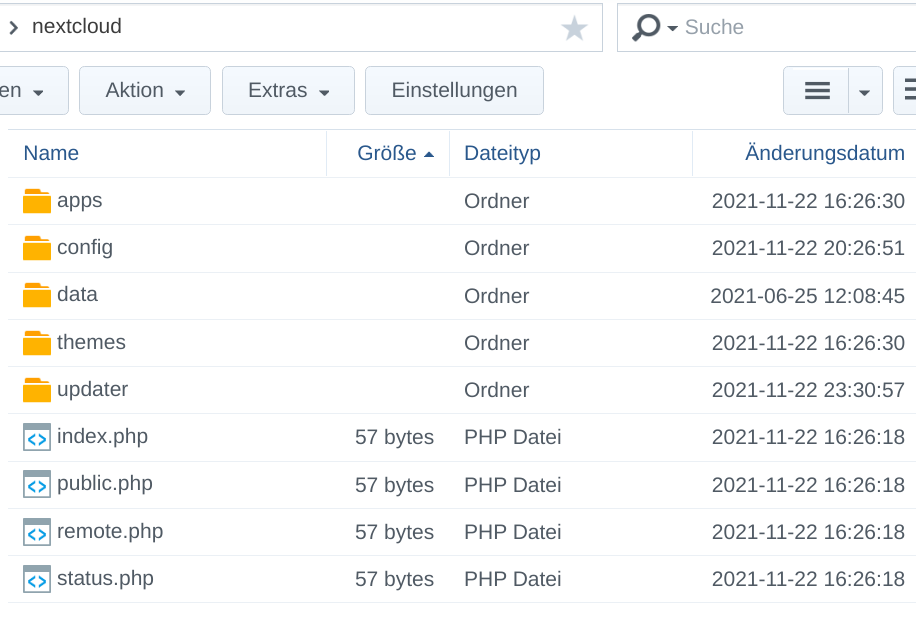Screen dimensions: 916x640
Task: Click the updater folder date 2021-11-22 23:30:57
Action: pos(808,390)
